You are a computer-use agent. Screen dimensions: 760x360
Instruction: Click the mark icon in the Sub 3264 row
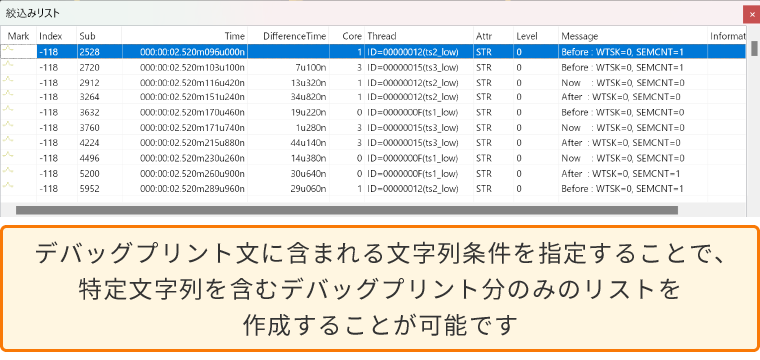[8, 94]
